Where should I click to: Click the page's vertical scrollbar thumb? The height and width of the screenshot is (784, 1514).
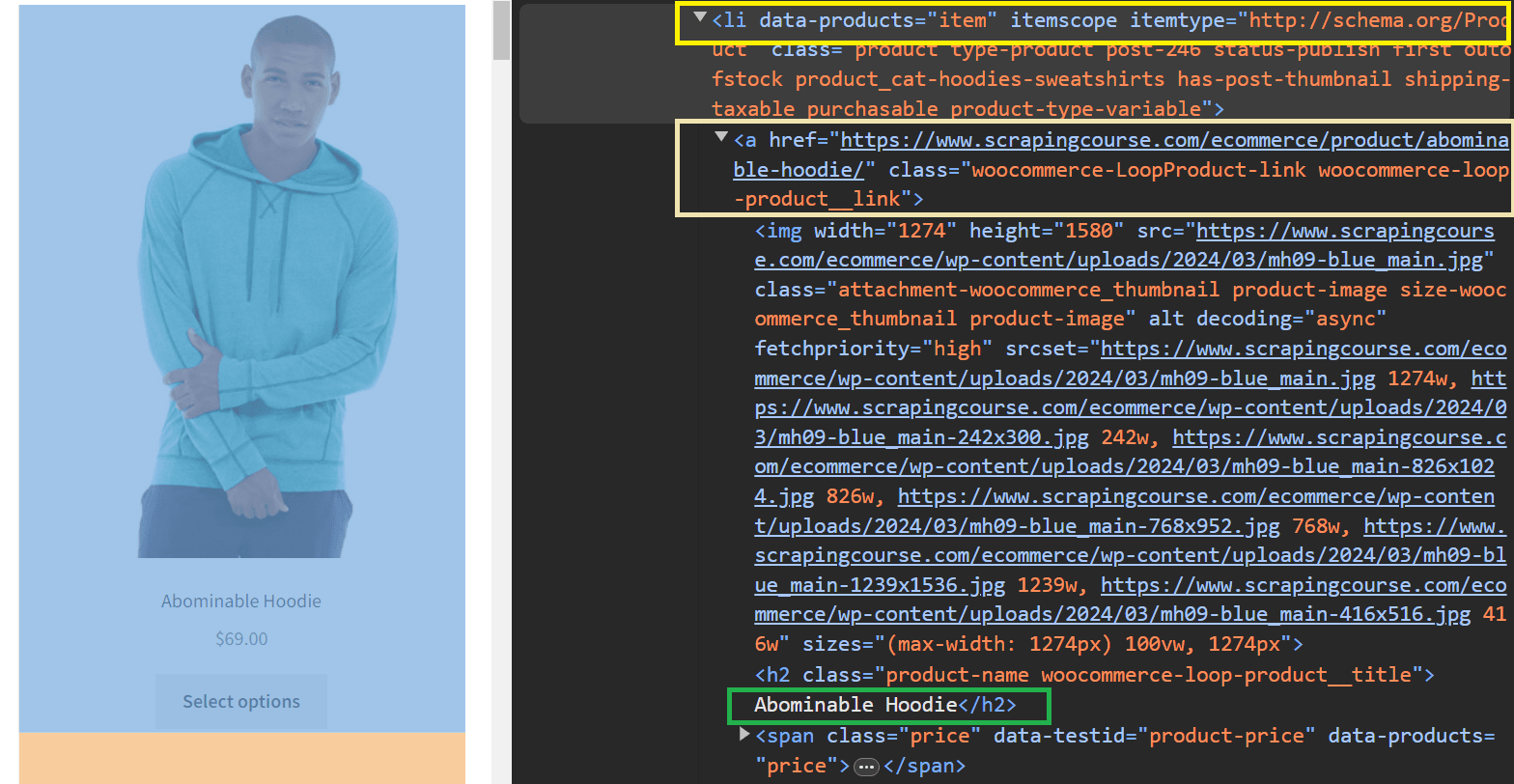pyautogui.click(x=501, y=30)
